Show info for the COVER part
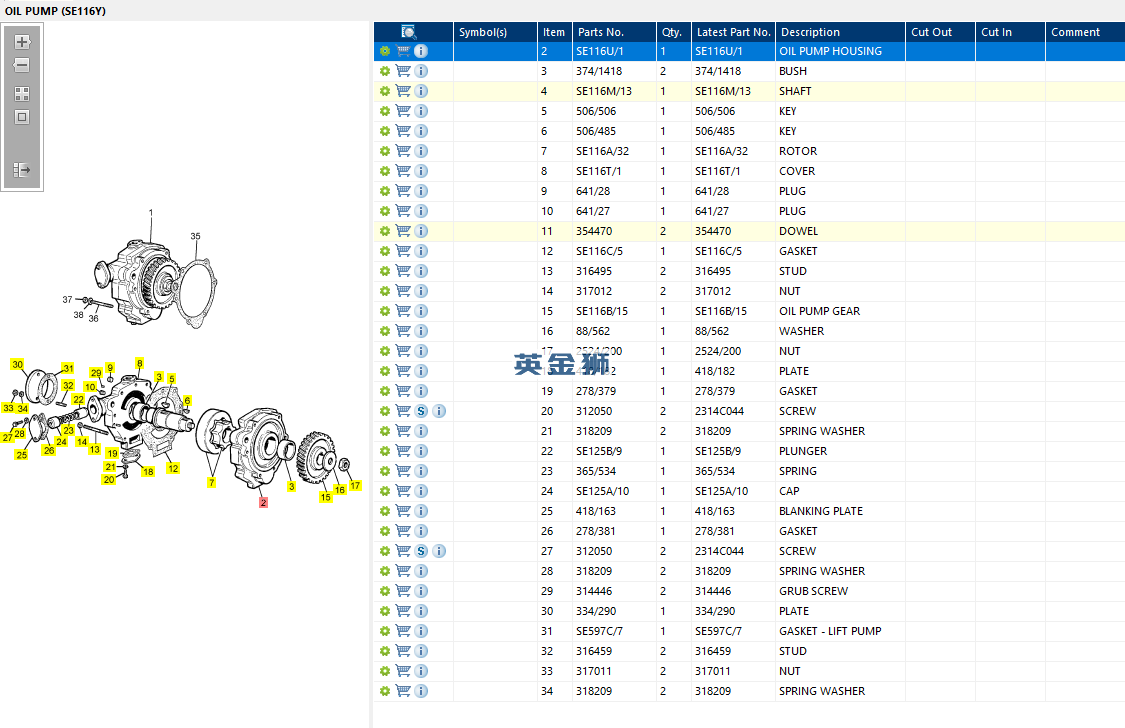 pyautogui.click(x=421, y=171)
